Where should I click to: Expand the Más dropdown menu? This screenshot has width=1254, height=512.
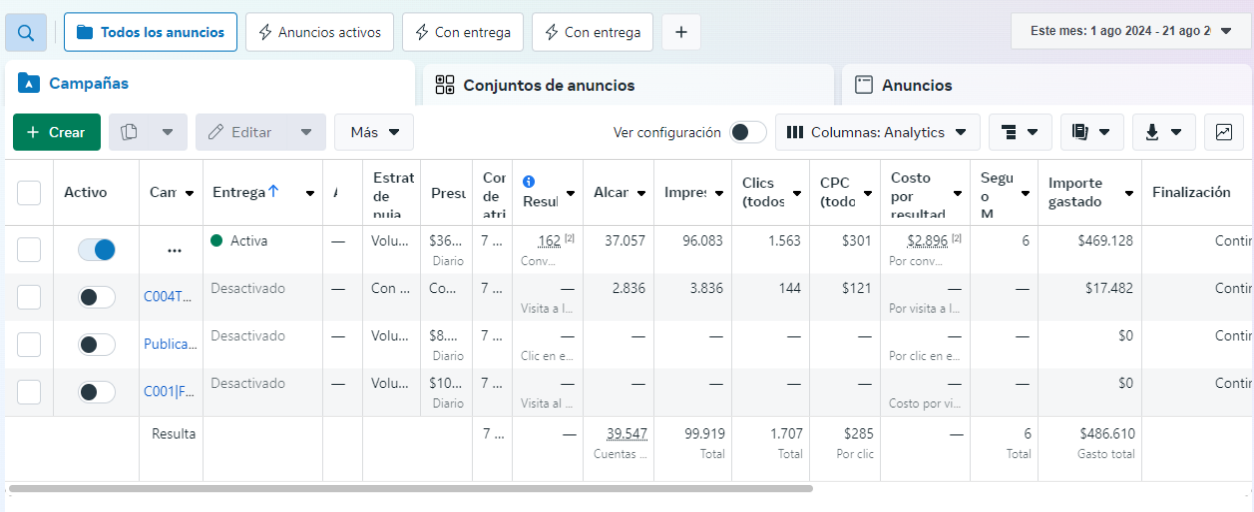(374, 132)
